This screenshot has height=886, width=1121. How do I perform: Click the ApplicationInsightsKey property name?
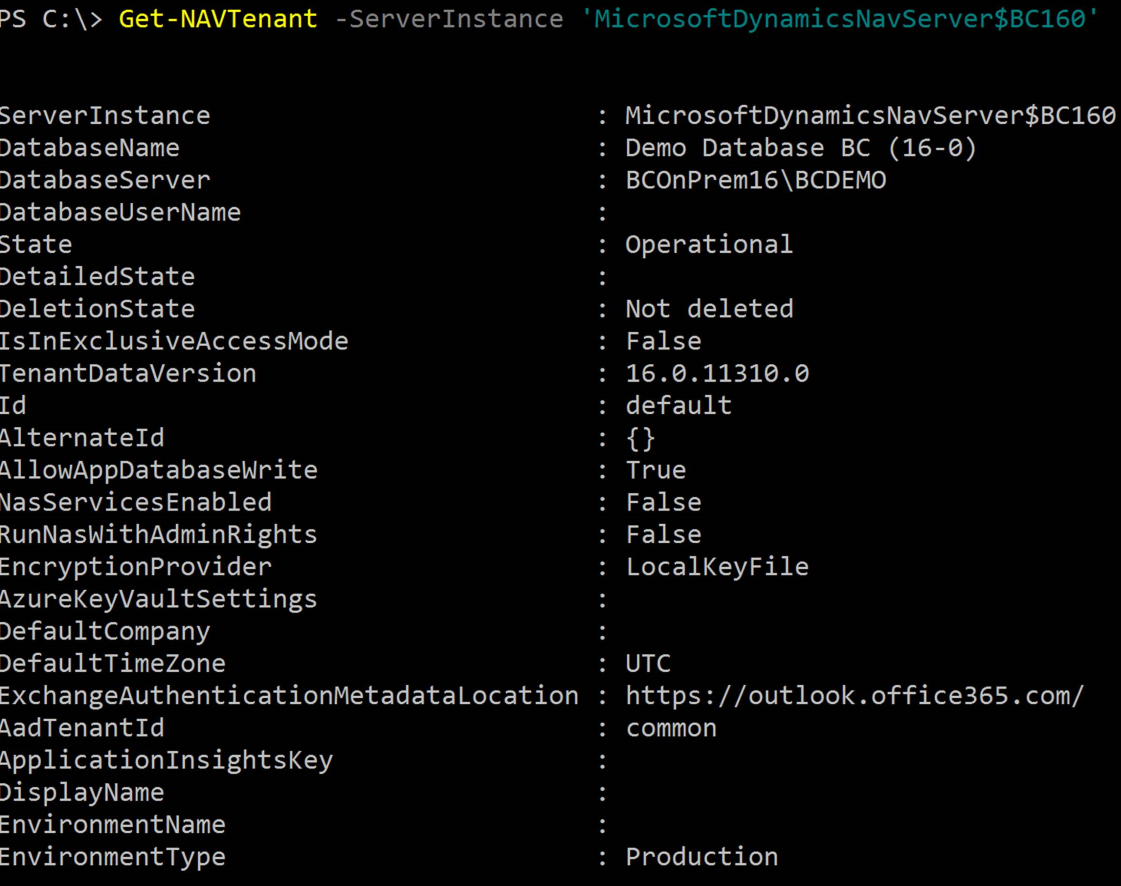[x=166, y=761]
